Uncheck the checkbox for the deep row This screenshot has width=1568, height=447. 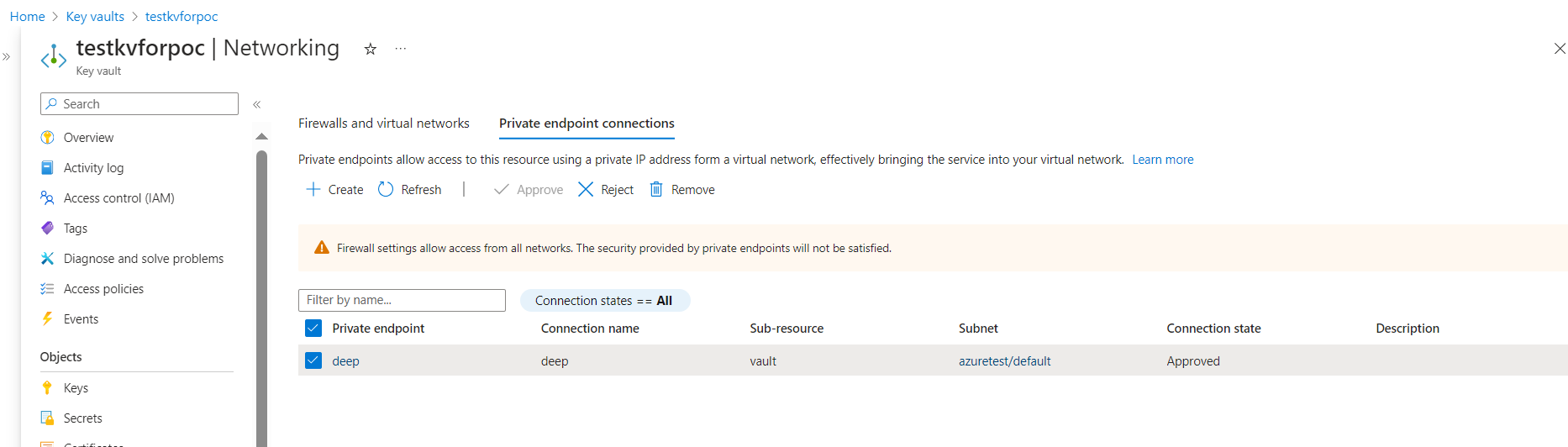tap(313, 360)
